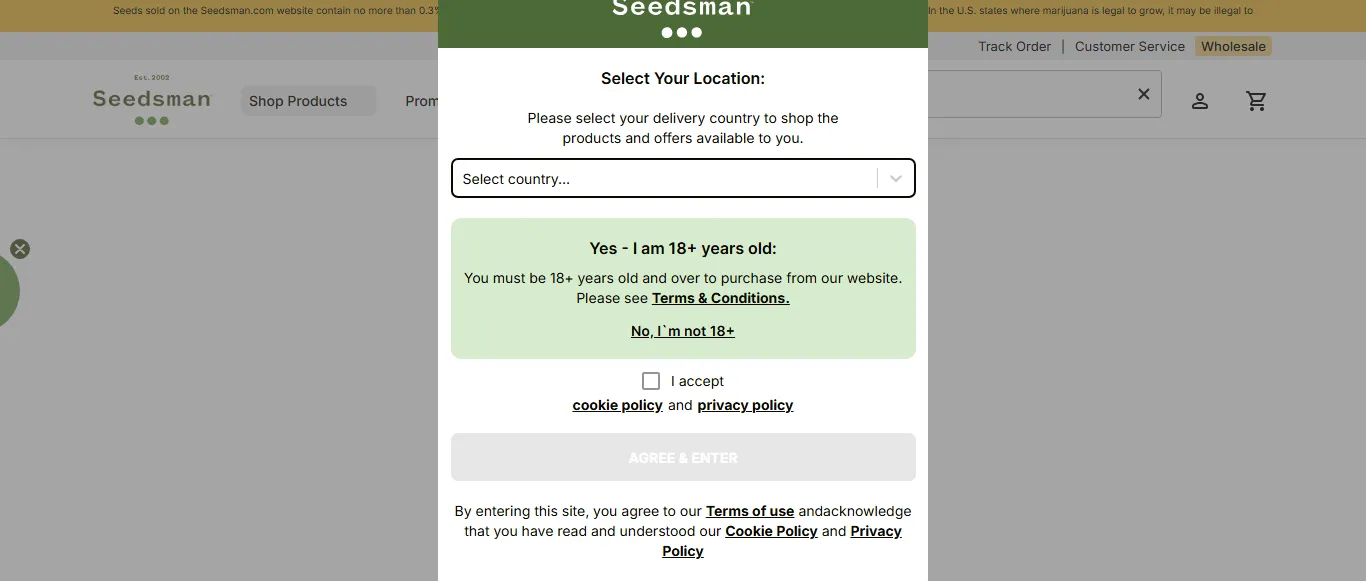The image size is (1366, 581).
Task: Open the Shop Products menu
Action: (297, 101)
